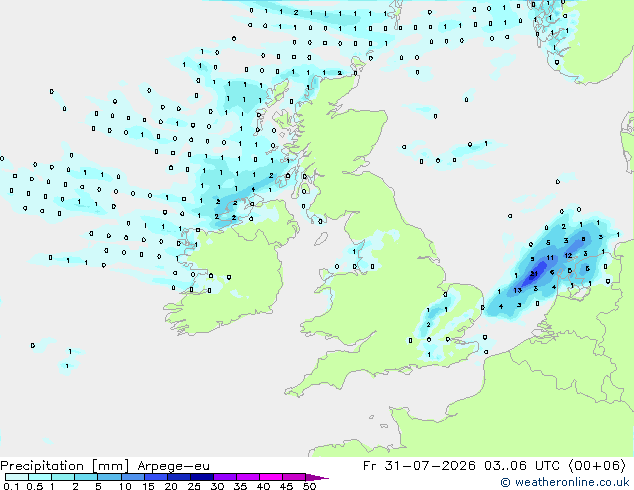634x490 pixels.
Task: Select the 1 mm legend color swatch
Action: [x=63, y=477]
